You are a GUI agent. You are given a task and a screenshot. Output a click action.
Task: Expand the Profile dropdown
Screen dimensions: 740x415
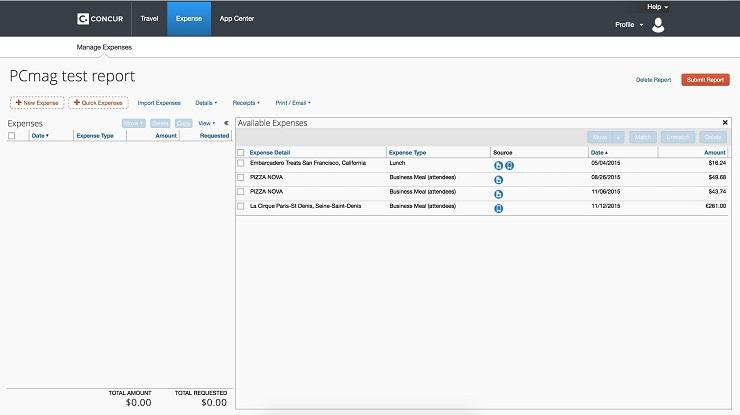(629, 25)
